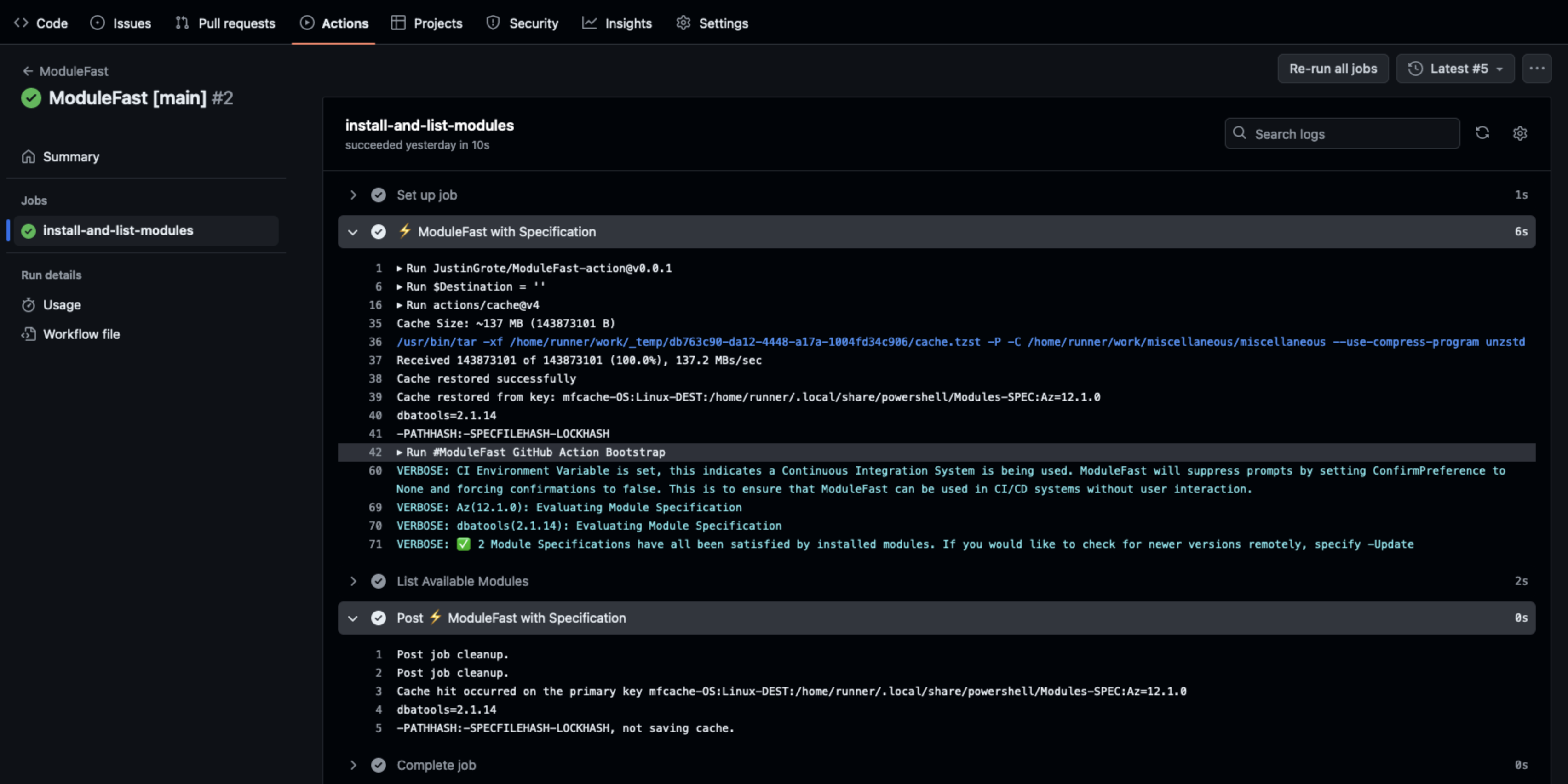Go back to ModuleFast workflow
The height and width of the screenshot is (784, 1568).
[65, 71]
